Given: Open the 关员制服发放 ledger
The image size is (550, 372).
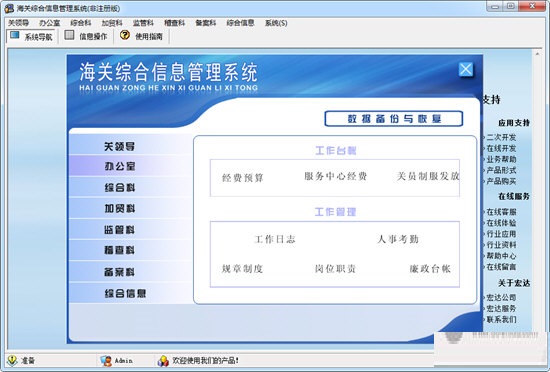Looking at the screenshot, I should tap(428, 176).
